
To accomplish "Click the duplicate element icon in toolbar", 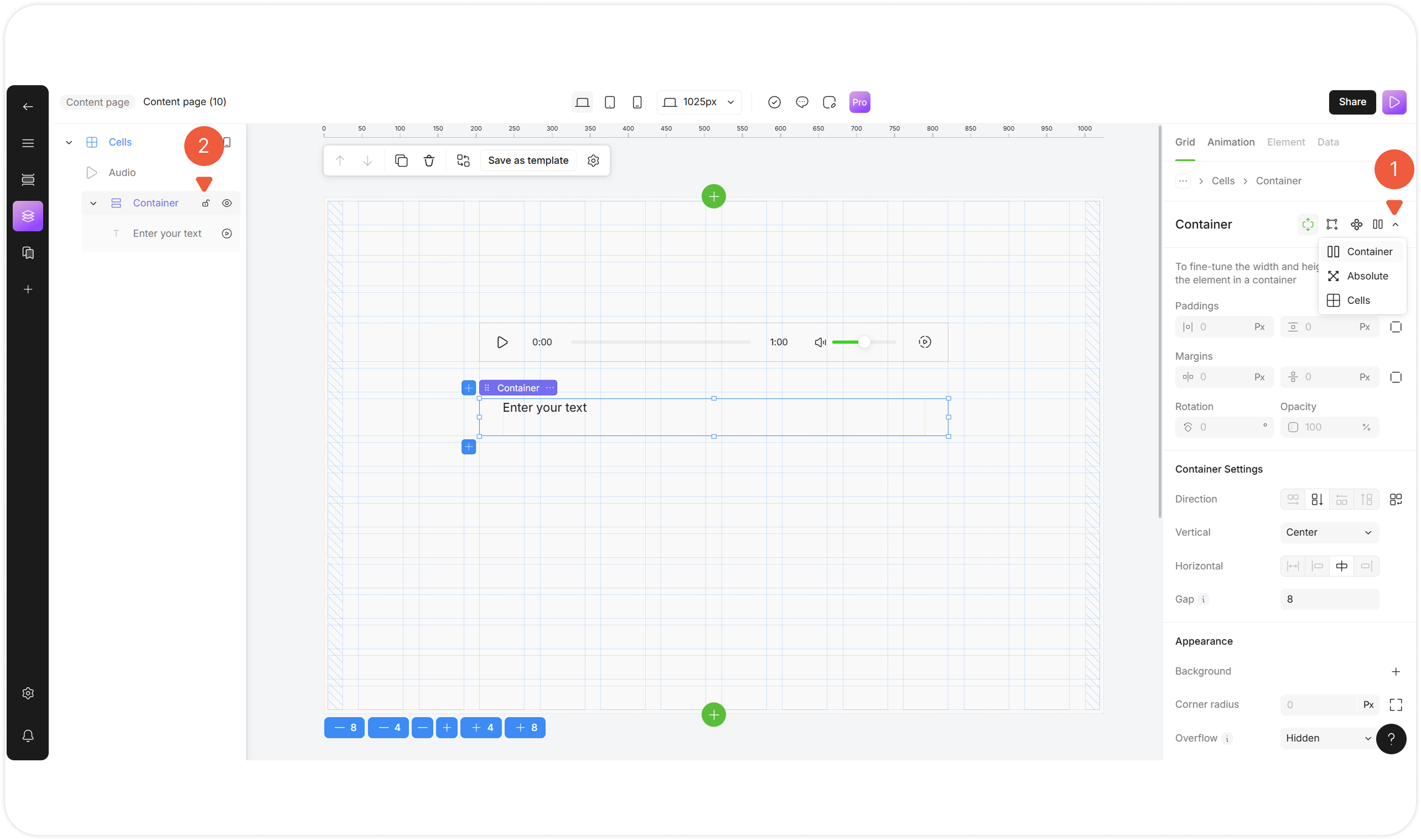I will pos(401,161).
